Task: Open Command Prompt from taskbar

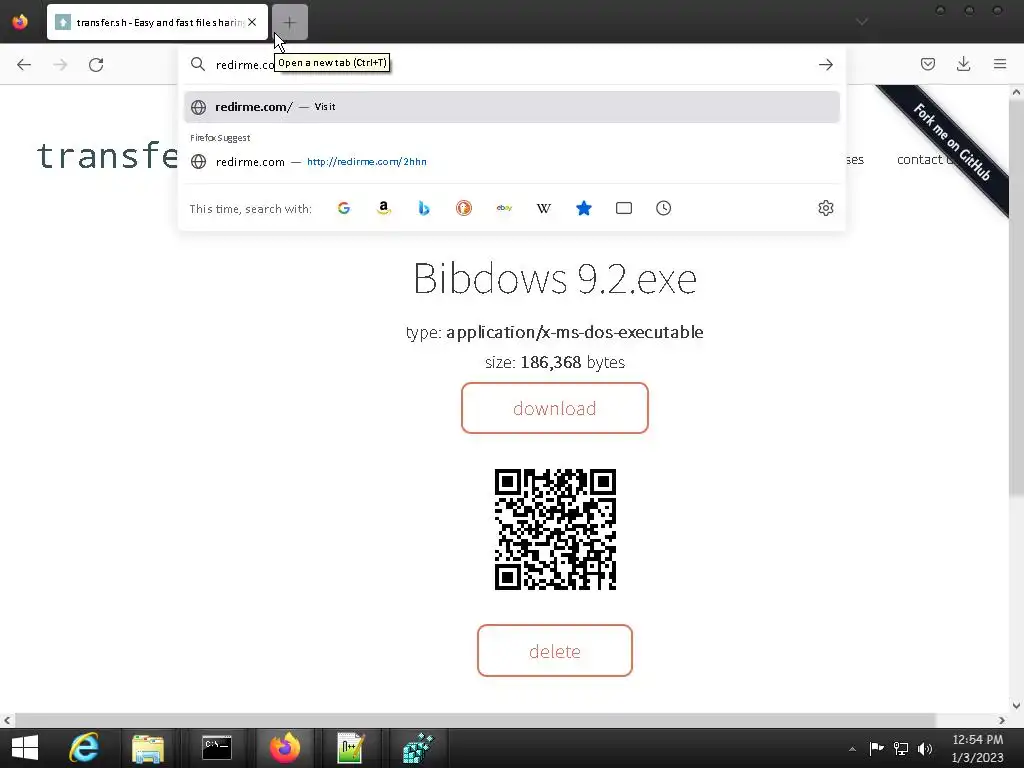Action: 217,748
